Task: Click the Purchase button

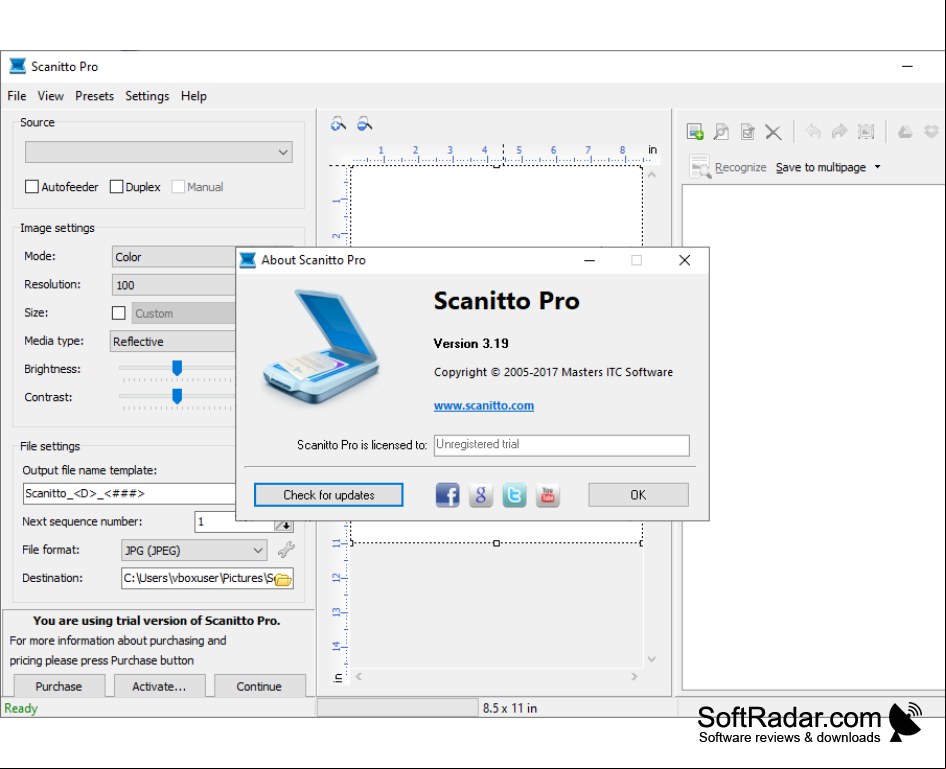Action: (59, 686)
